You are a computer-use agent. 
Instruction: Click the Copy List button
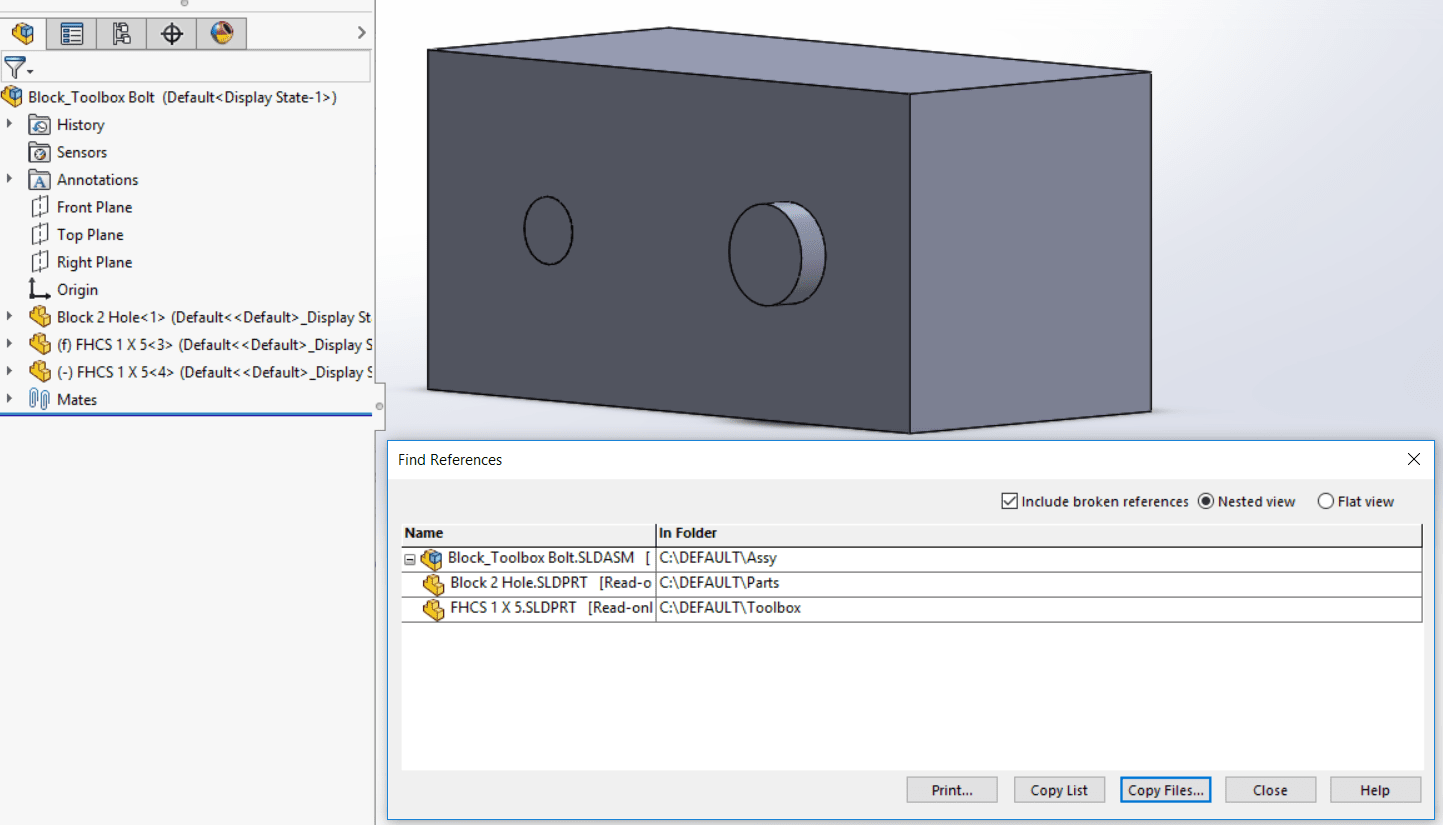(1059, 790)
